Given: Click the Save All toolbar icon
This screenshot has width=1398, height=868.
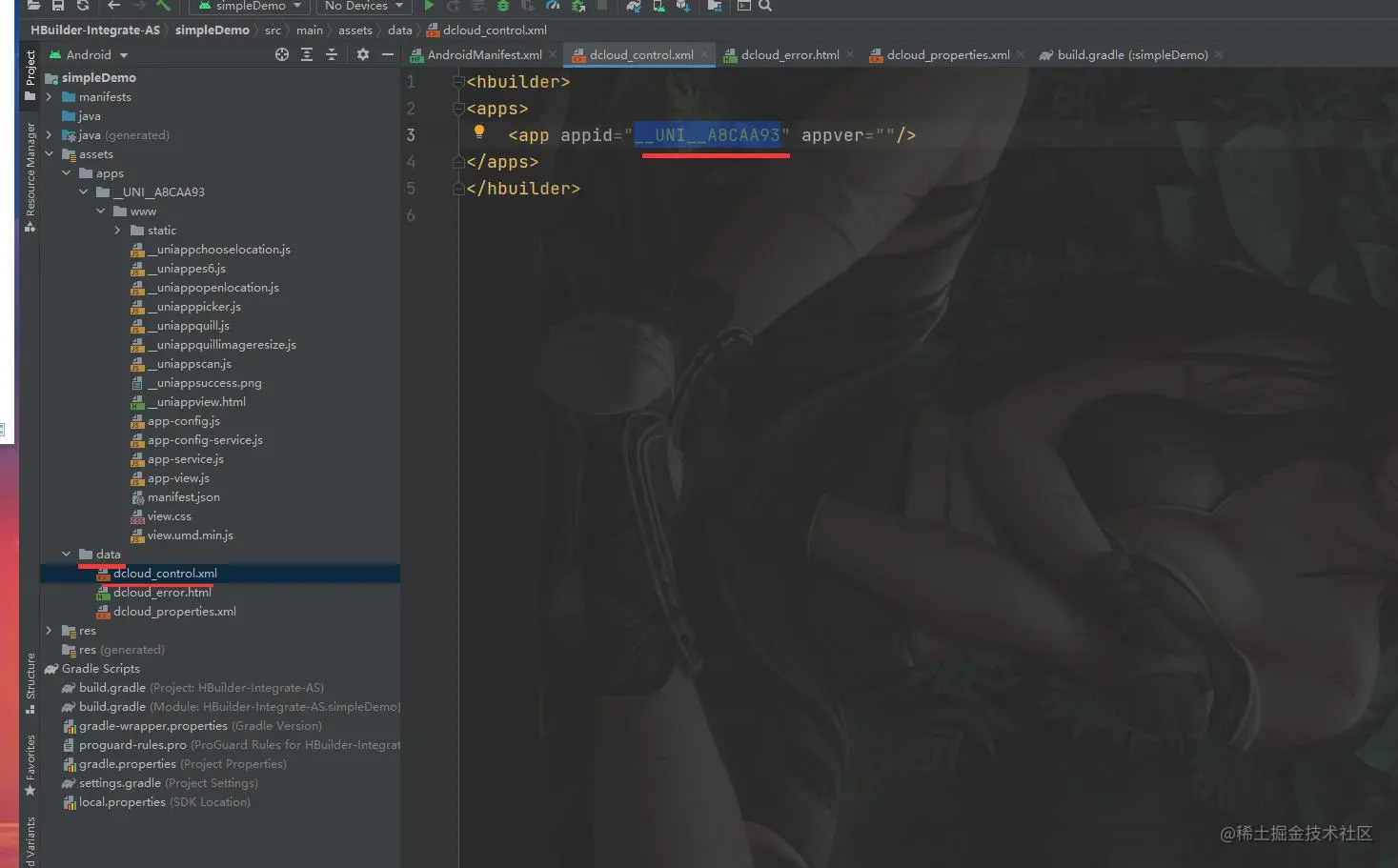Looking at the screenshot, I should tap(58, 5).
